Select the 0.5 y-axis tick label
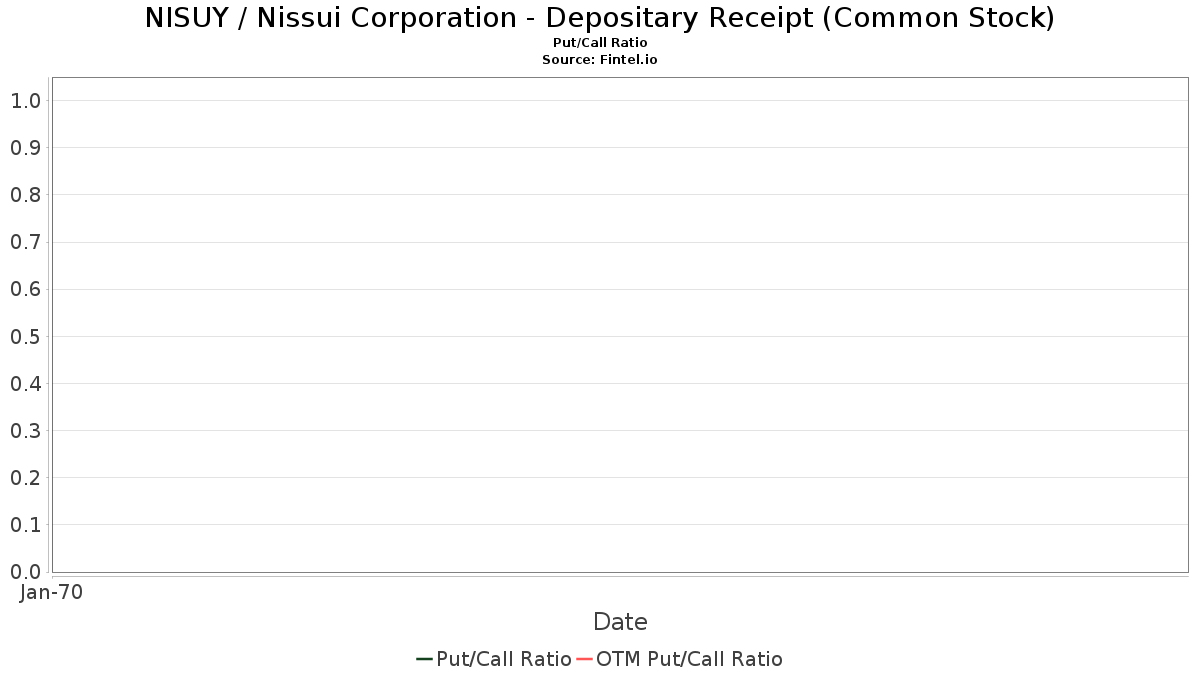1200x675 pixels. [25, 336]
